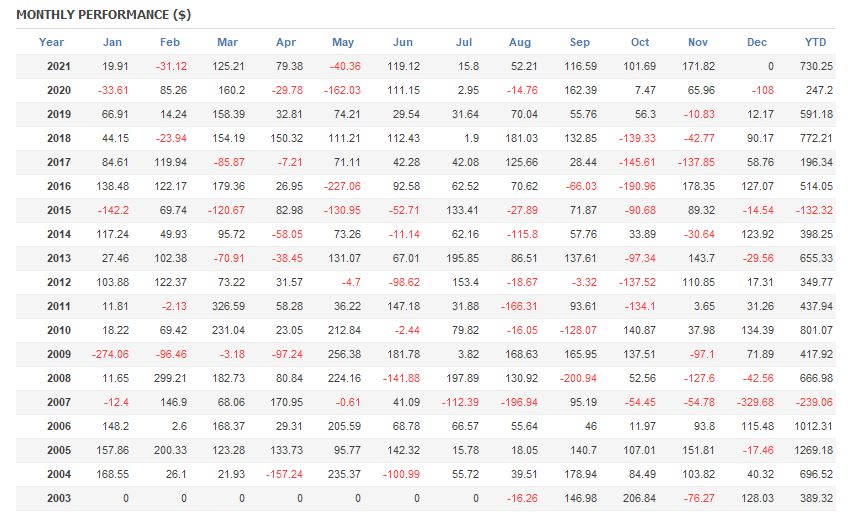Select the Aug column header
851x519 pixels.
pos(520,42)
